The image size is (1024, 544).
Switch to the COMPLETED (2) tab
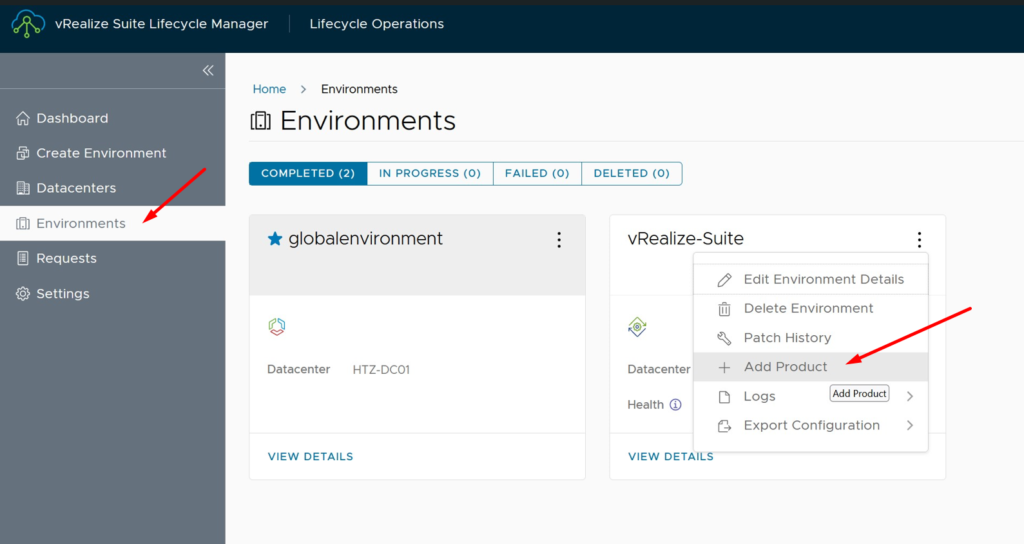(x=308, y=174)
